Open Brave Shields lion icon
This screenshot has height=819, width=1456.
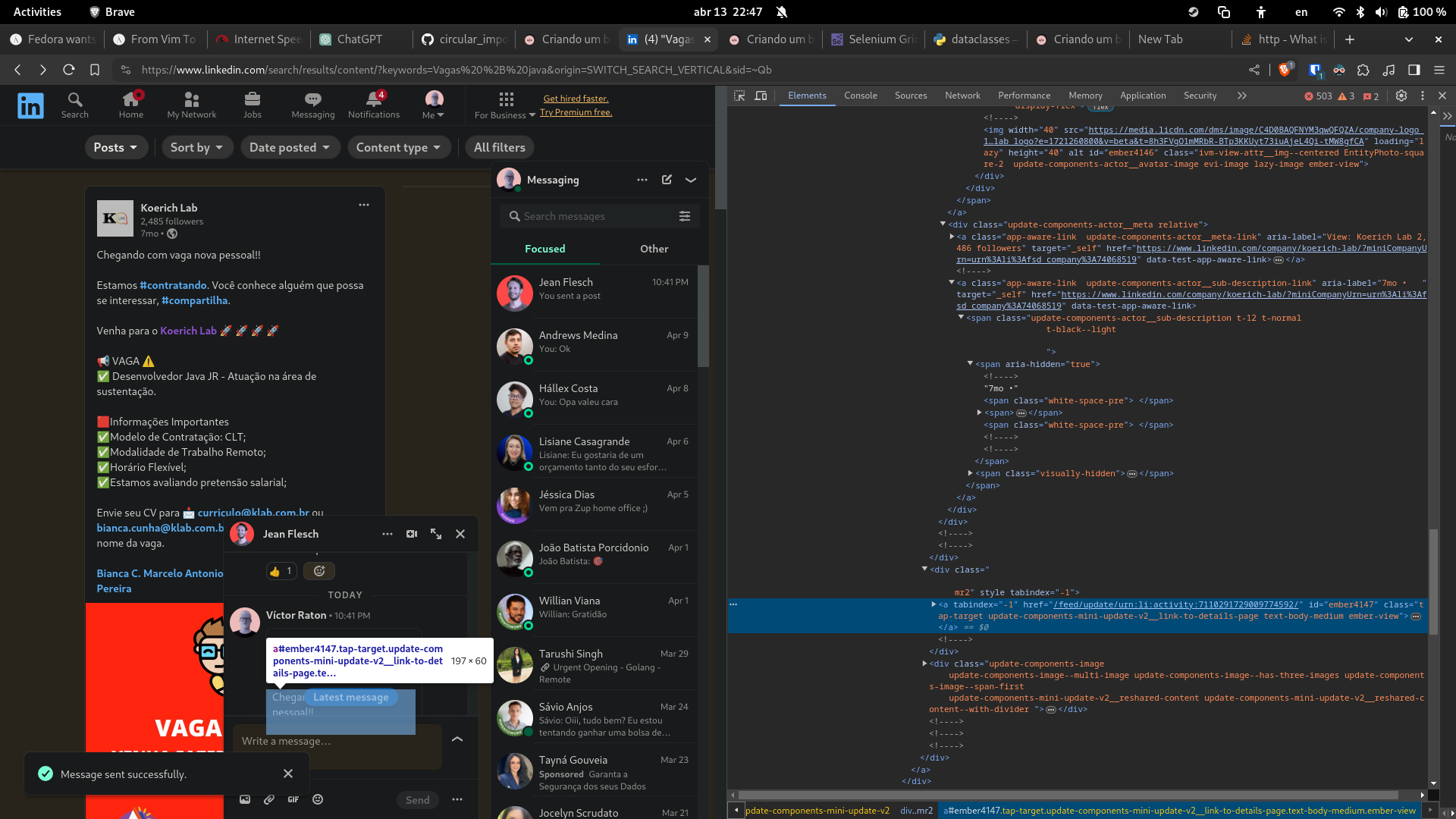1285,70
